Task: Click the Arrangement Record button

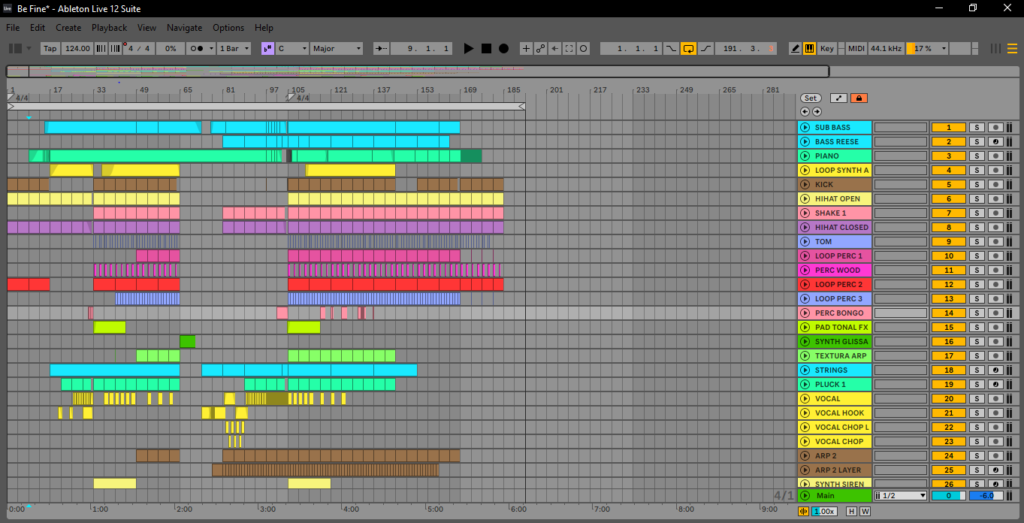Action: click(x=503, y=48)
